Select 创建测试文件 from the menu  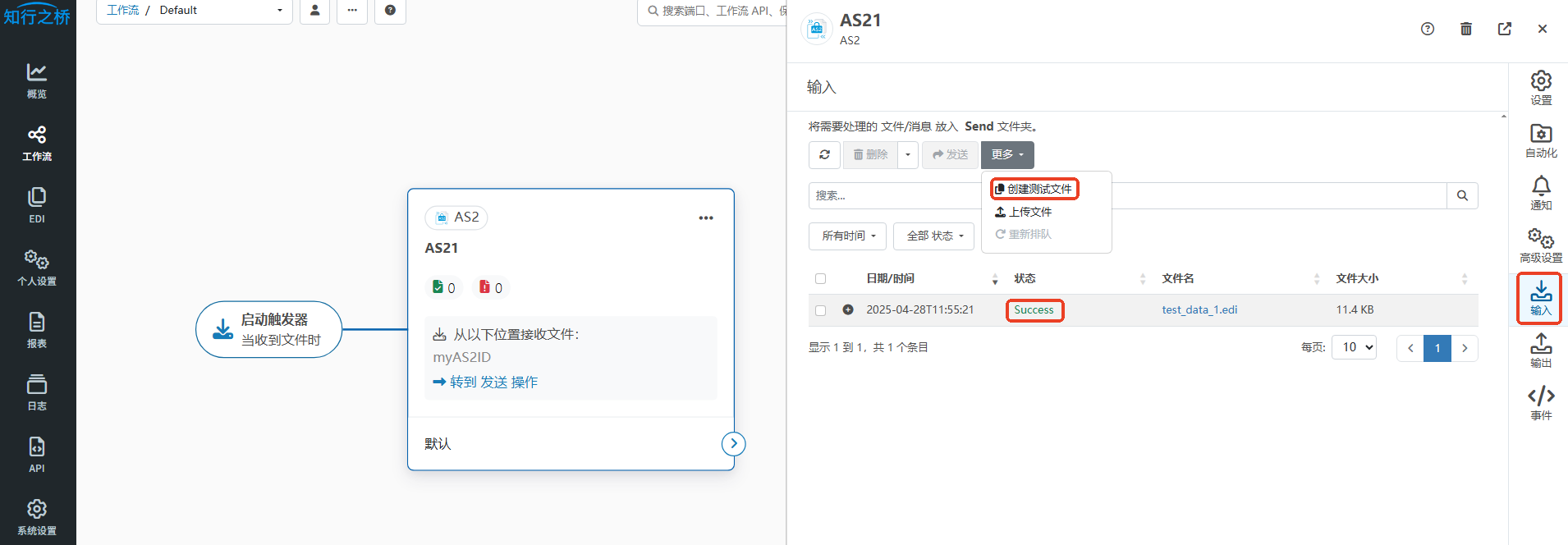[1034, 189]
